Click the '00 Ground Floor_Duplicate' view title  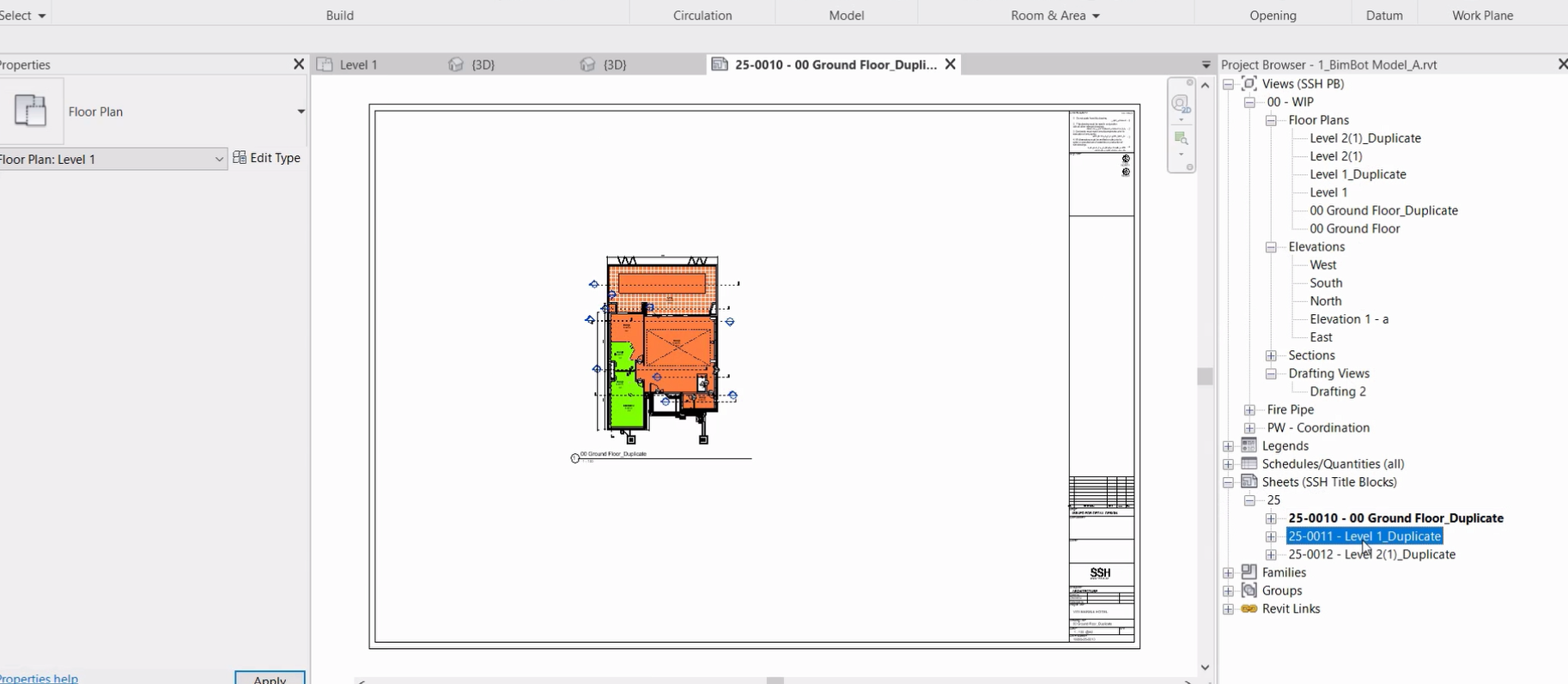613,454
